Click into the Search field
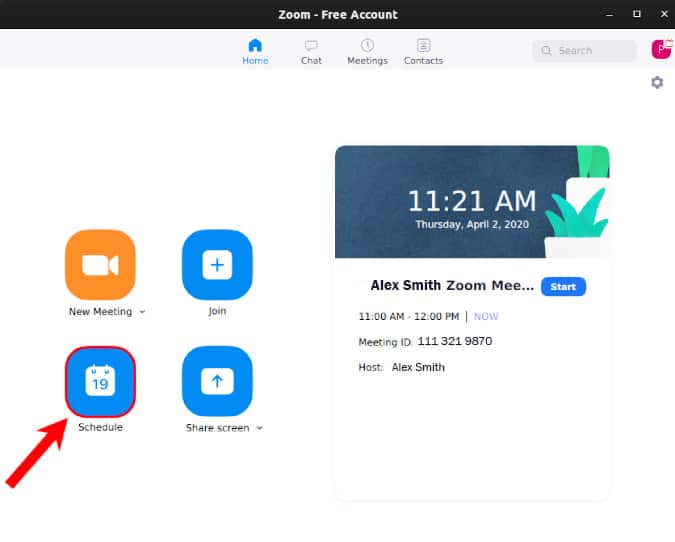 585,50
